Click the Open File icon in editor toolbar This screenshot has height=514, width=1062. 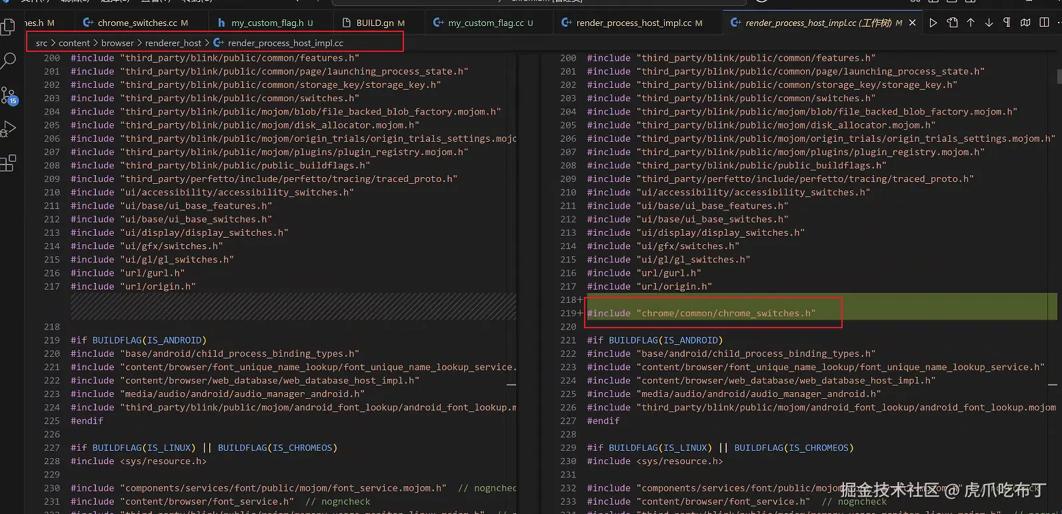(952, 23)
